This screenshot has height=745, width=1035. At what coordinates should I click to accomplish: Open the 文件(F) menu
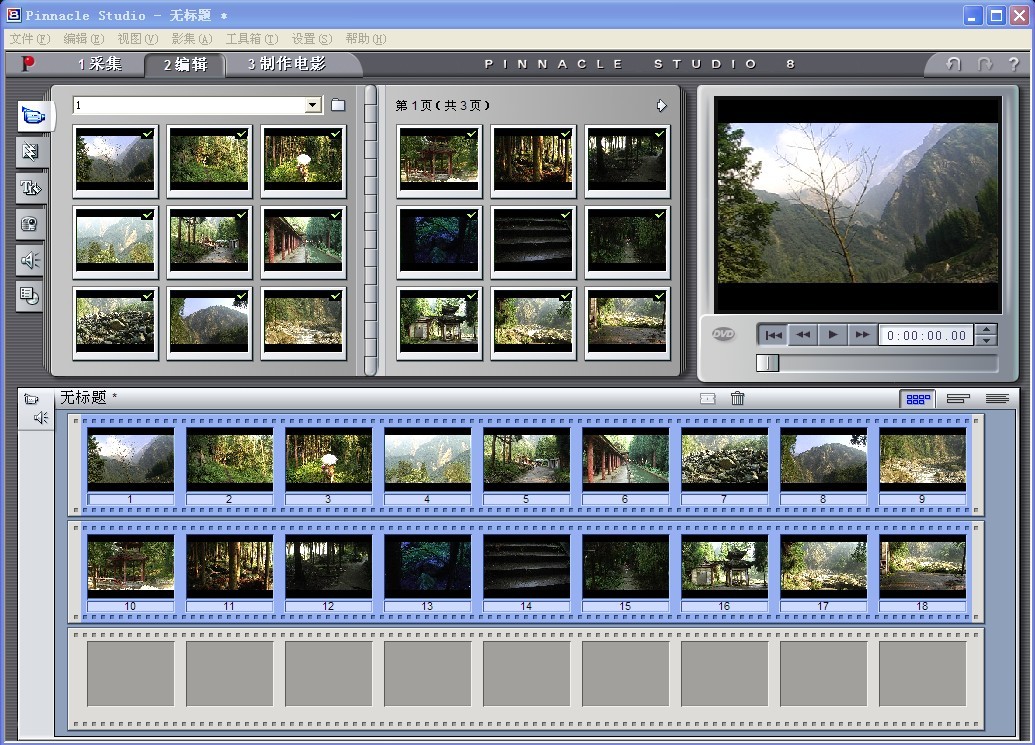[29, 39]
